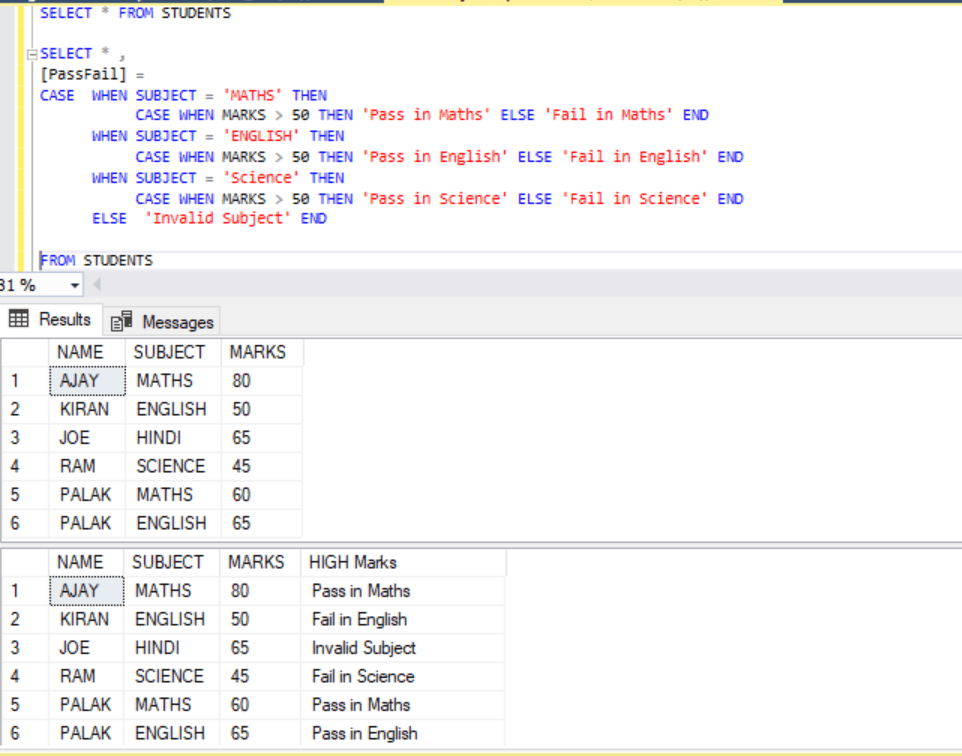This screenshot has height=756, width=962.
Task: Select 'Pass in Maths' cell for PALAK's row
Action: coord(403,705)
